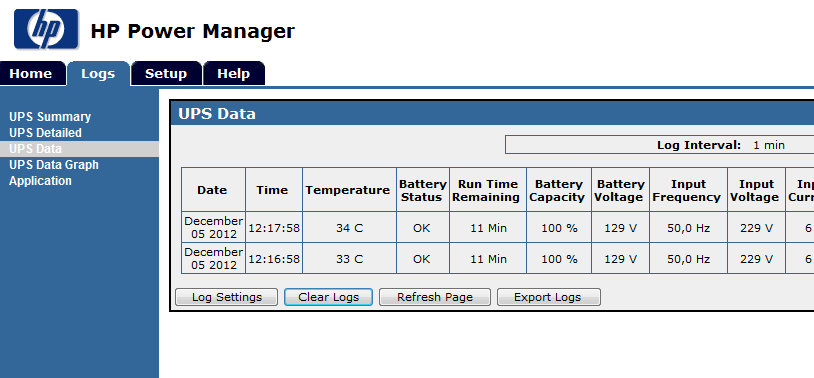The height and width of the screenshot is (378, 814).
Task: Click OK status in 12:17:58 row
Action: tap(422, 227)
